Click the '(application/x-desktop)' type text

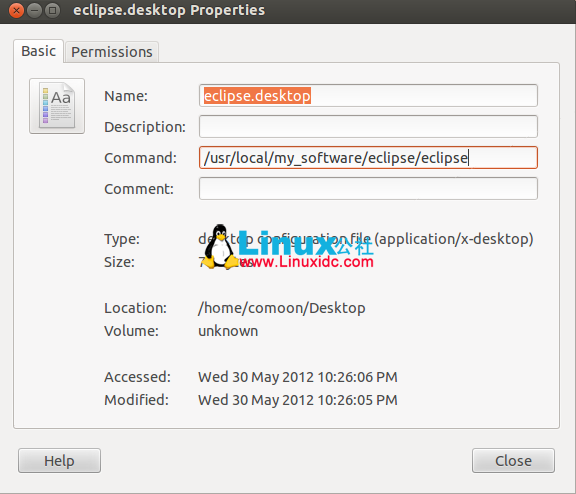click(454, 239)
